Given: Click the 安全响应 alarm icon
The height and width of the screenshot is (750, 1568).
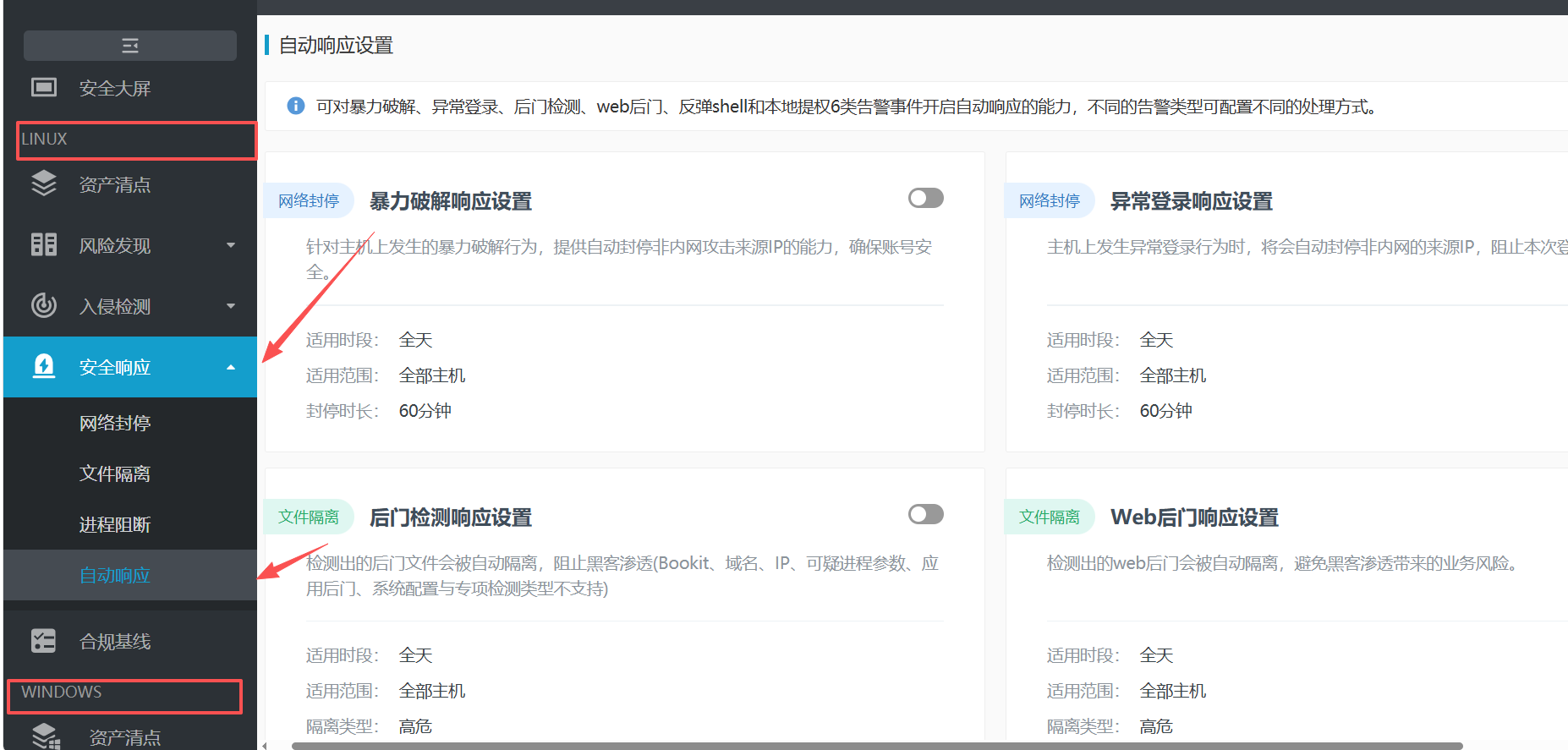Looking at the screenshot, I should coord(44,366).
